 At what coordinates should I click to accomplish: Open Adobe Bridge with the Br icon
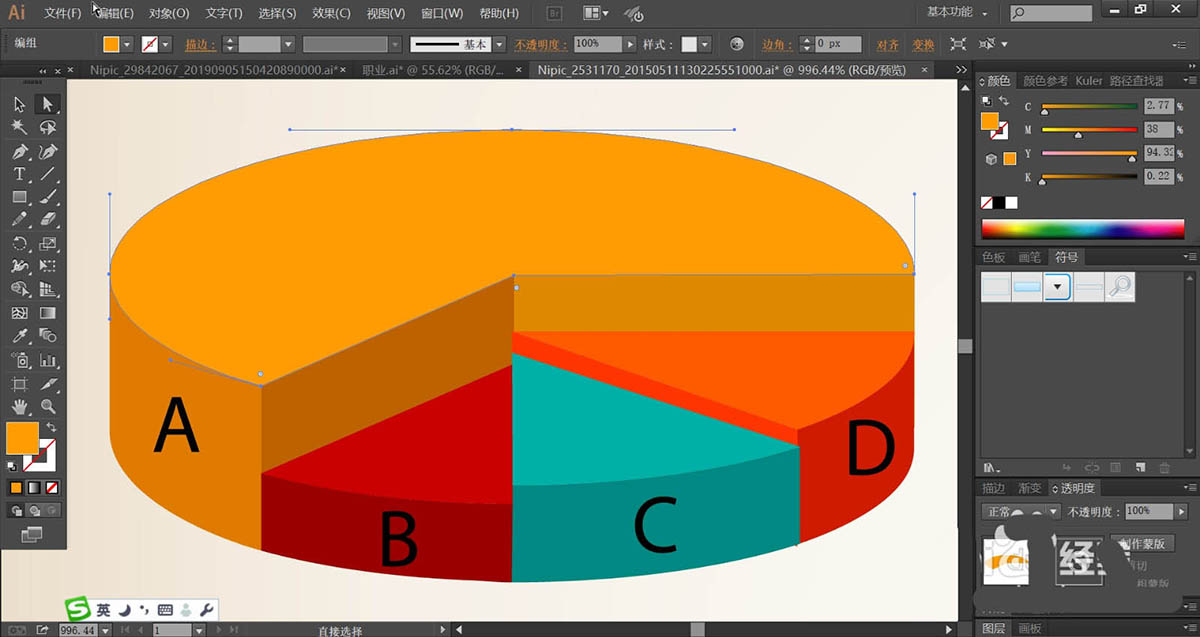(x=556, y=13)
